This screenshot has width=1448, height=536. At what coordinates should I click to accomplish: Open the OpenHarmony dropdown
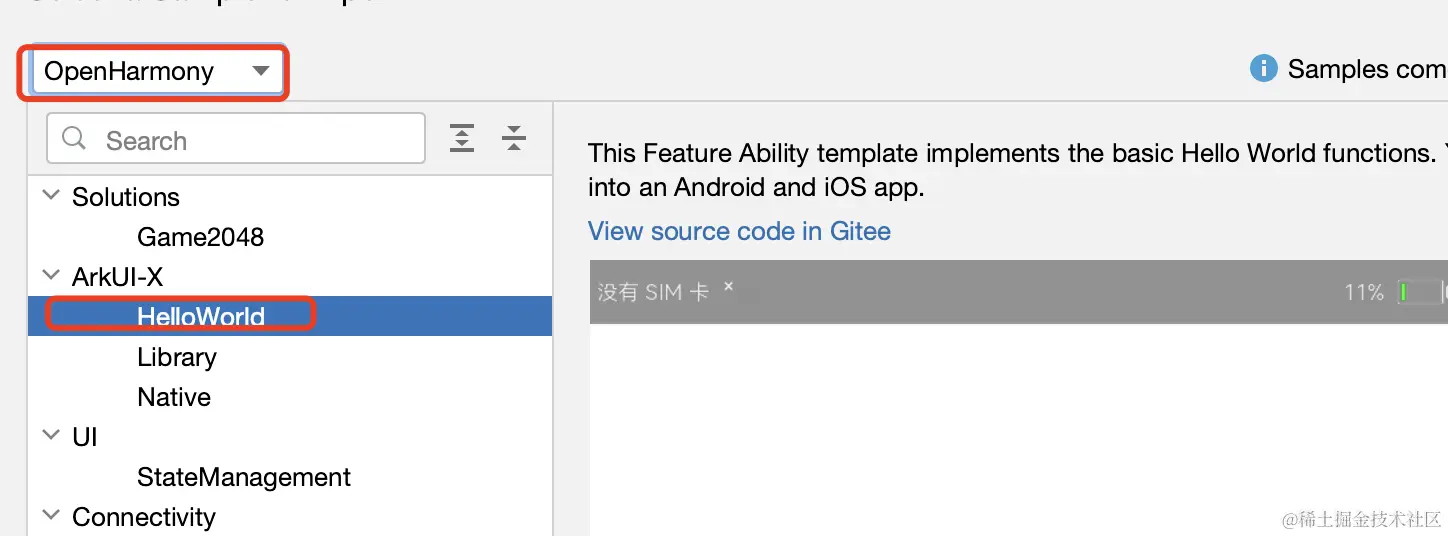[155, 71]
